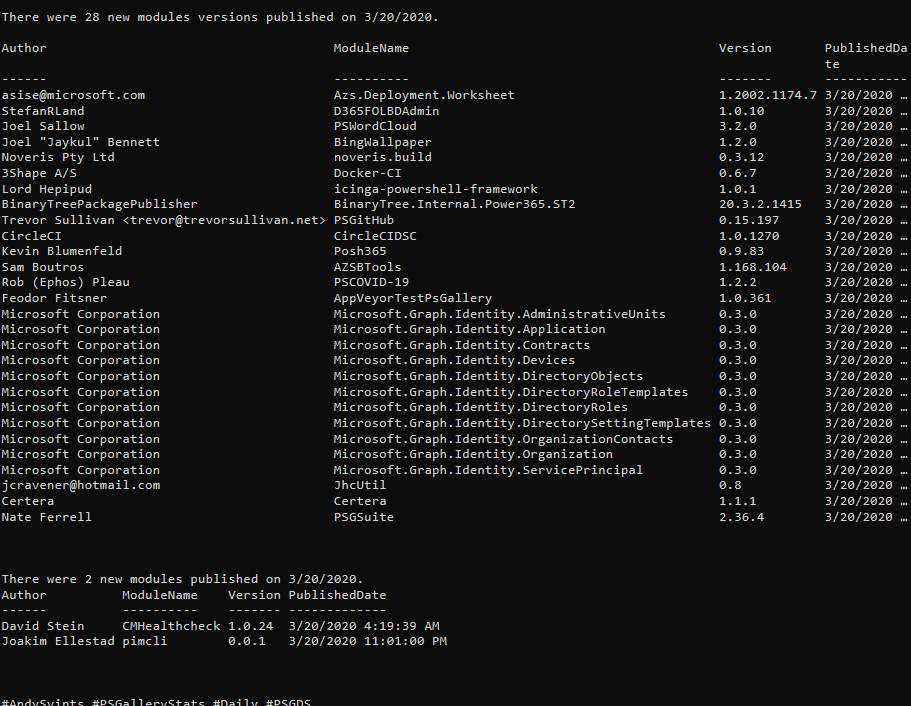Click author 'Noveris Pty Ltd'
The height and width of the screenshot is (706, 911).
pyautogui.click(x=58, y=157)
